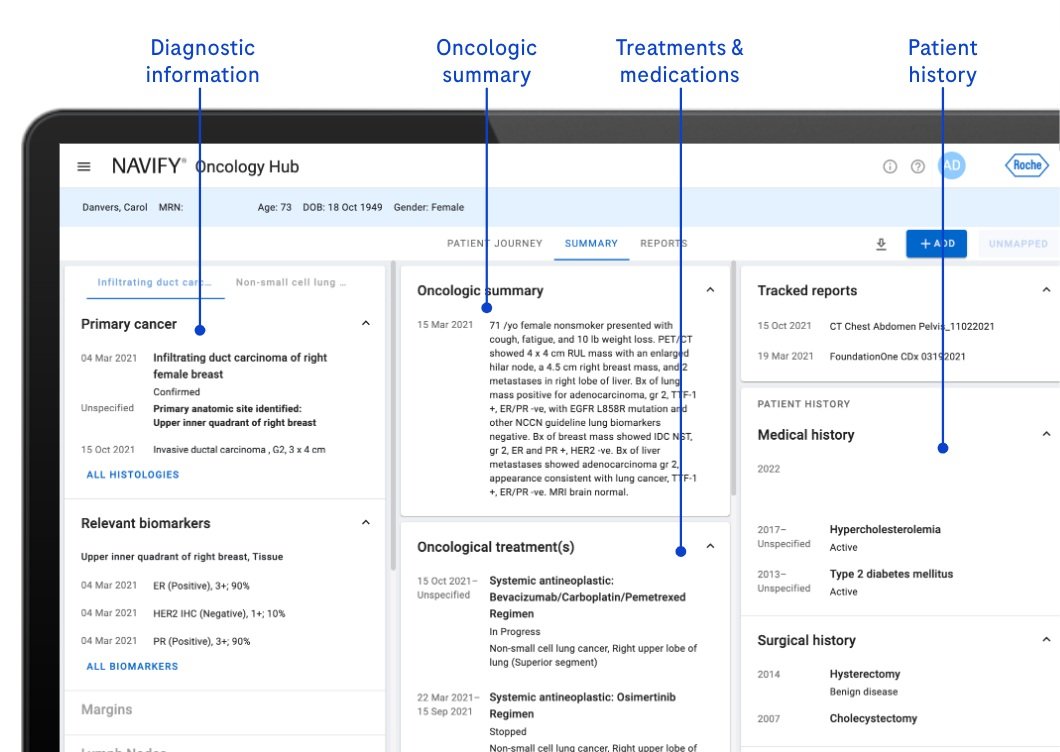Open the help question mark icon
The image size is (1060, 752).
tap(917, 166)
